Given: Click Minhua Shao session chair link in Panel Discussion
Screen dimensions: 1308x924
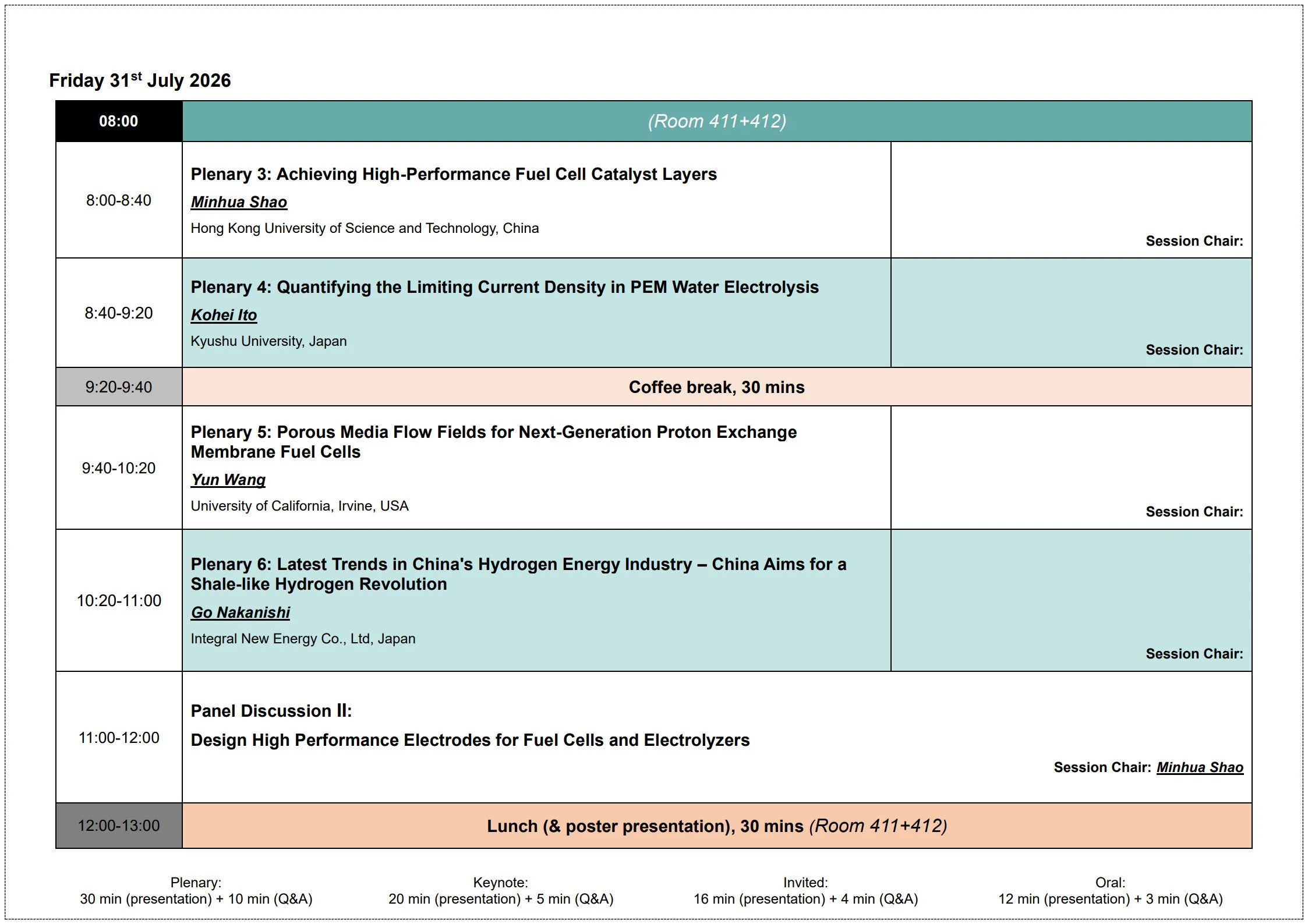Looking at the screenshot, I should (1200, 767).
